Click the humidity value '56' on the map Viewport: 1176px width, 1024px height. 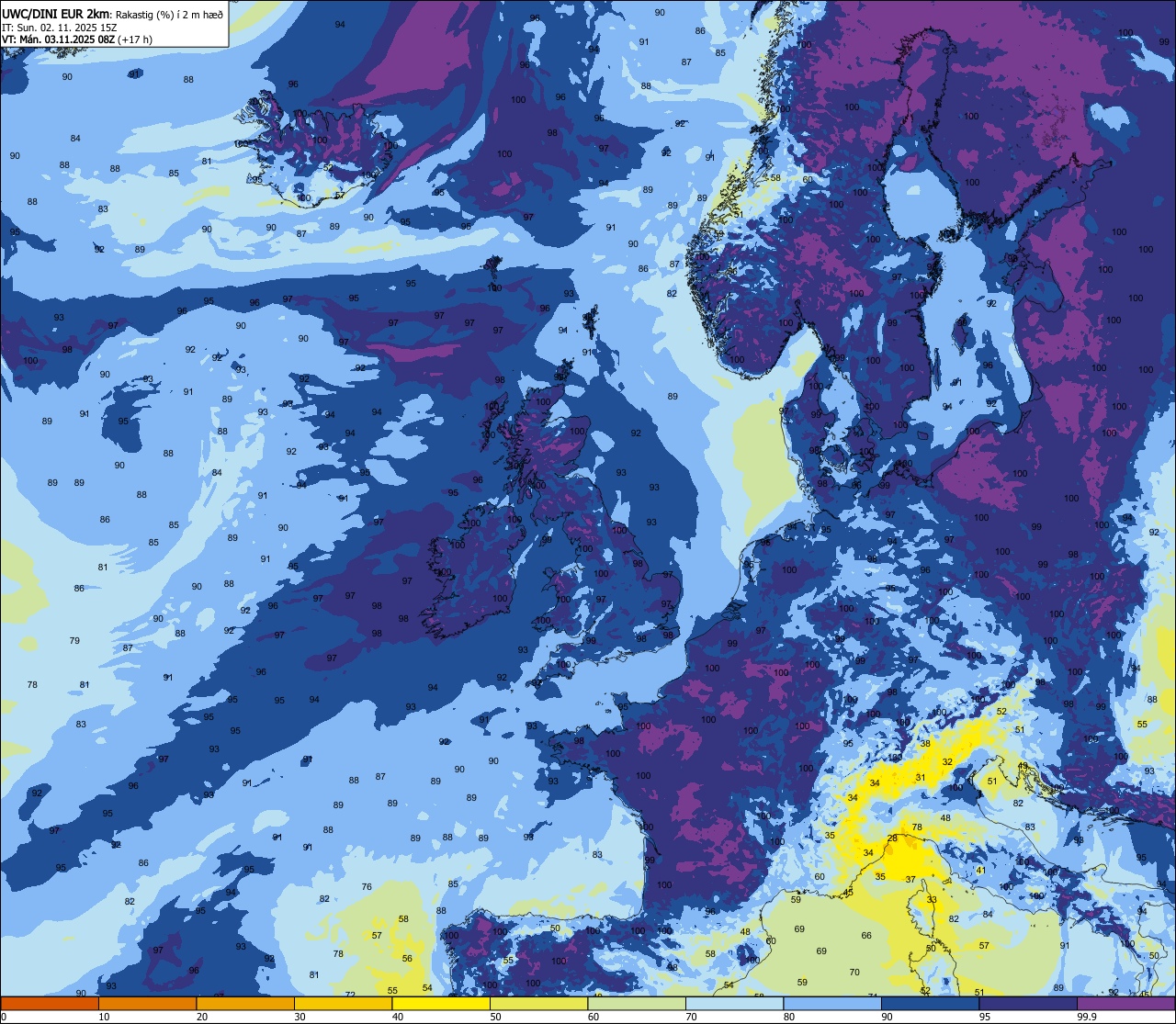tap(407, 958)
